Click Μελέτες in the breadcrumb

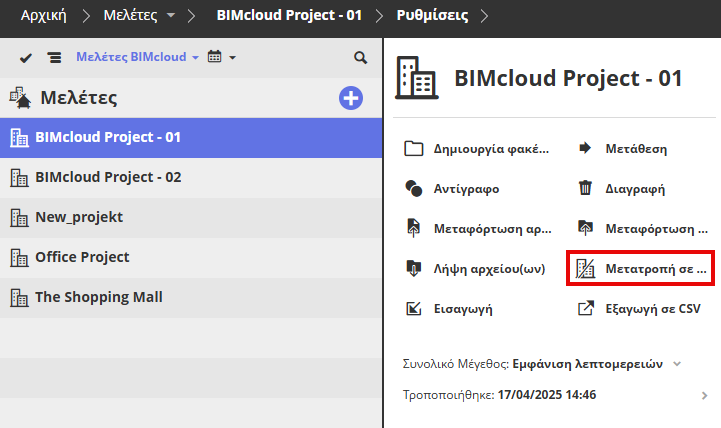click(x=130, y=15)
